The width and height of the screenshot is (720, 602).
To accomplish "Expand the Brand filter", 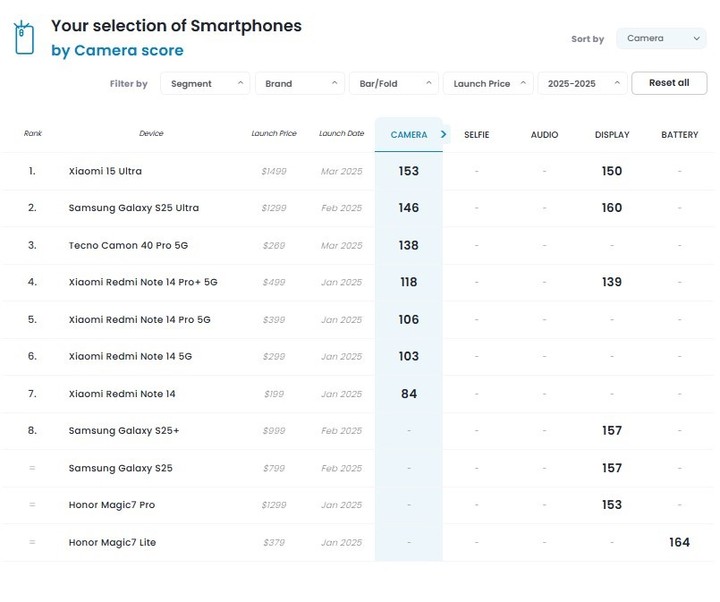I will 300,84.
